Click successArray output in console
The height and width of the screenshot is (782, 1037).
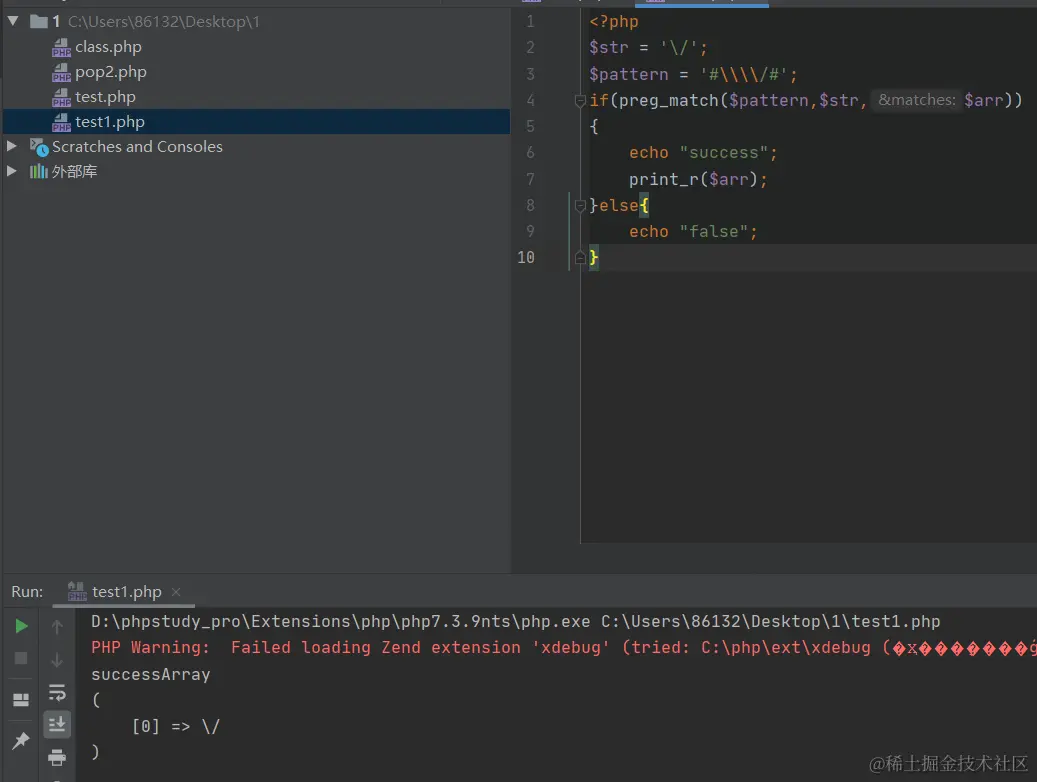pyautogui.click(x=151, y=674)
